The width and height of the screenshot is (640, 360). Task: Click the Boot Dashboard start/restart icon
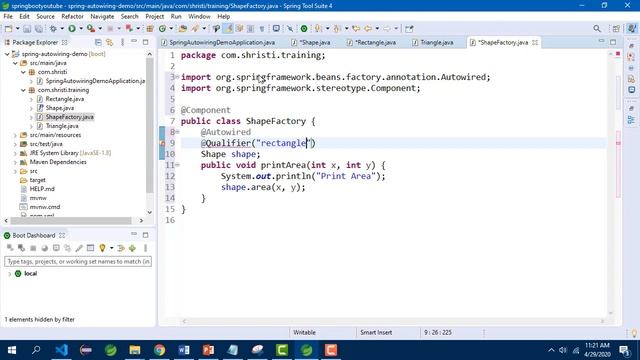pyautogui.click(x=10, y=248)
